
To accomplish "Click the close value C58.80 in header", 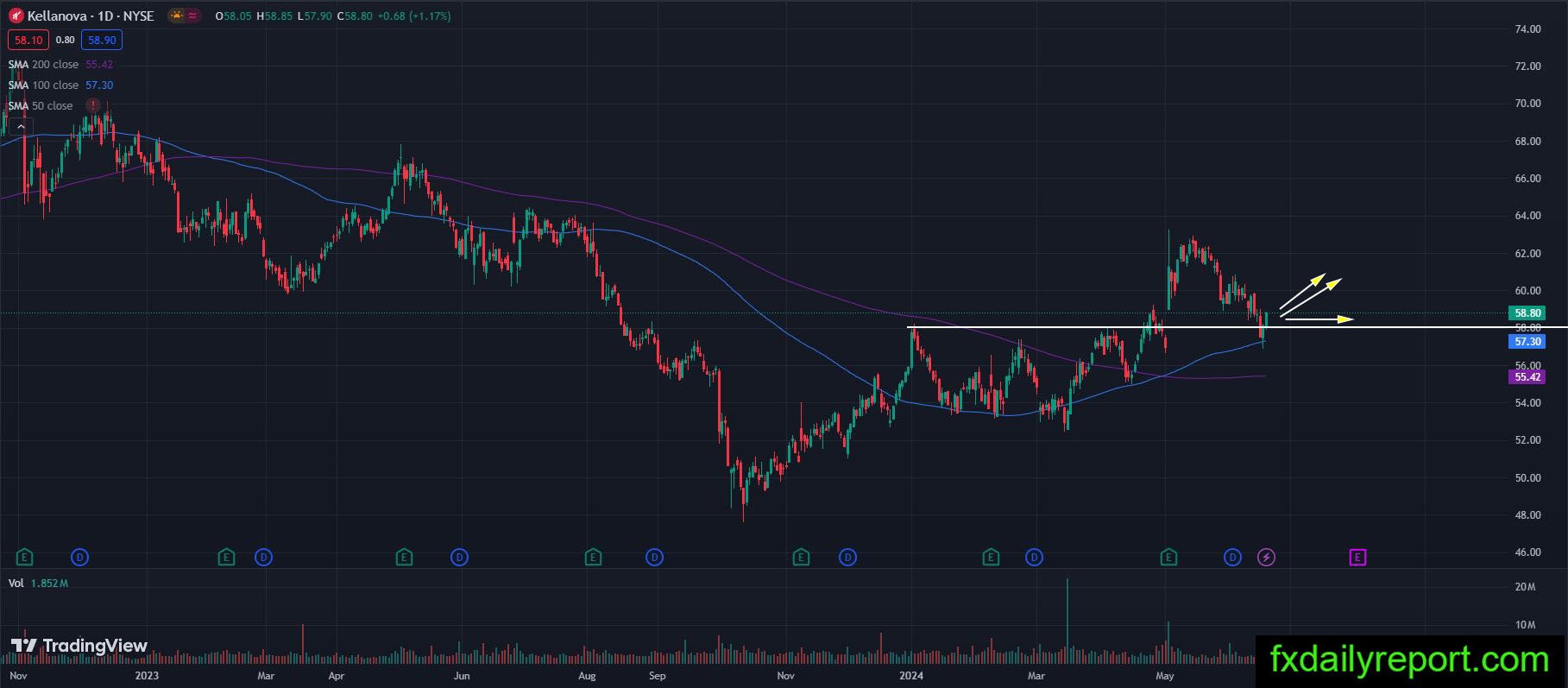I will coord(355,16).
